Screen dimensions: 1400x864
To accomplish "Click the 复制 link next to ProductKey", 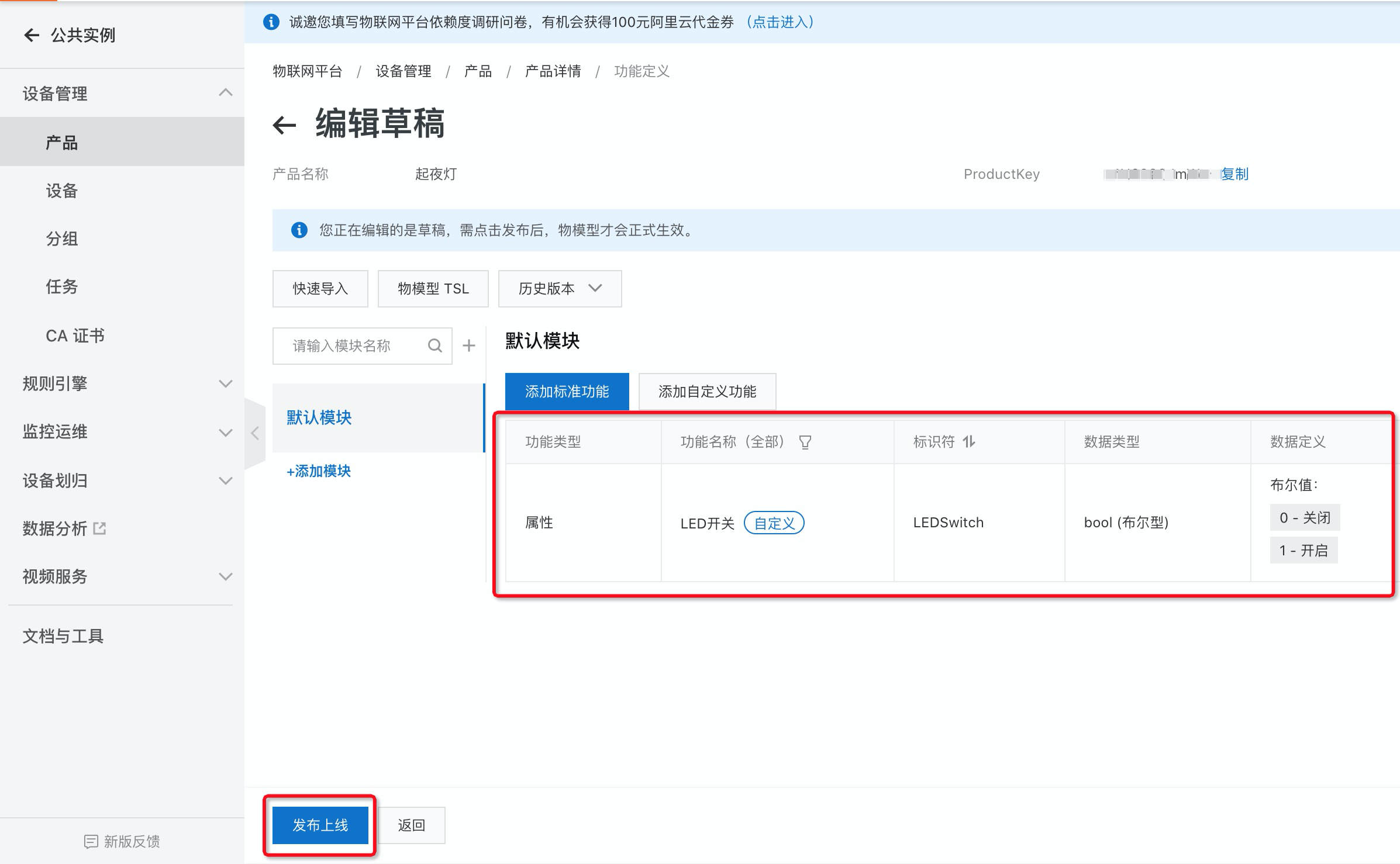I will click(x=1234, y=174).
